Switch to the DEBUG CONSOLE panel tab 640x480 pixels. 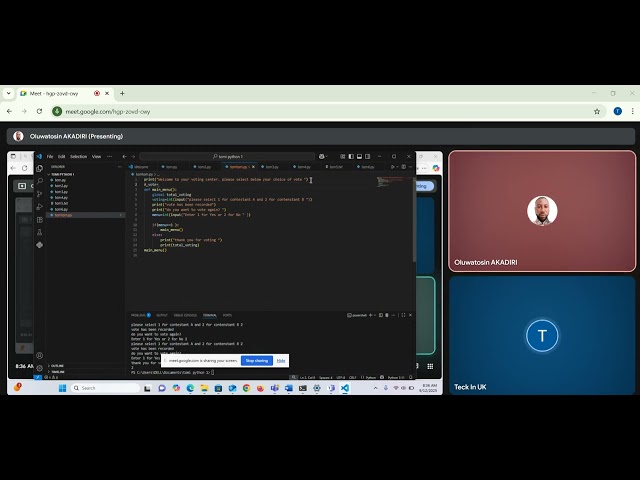185,315
